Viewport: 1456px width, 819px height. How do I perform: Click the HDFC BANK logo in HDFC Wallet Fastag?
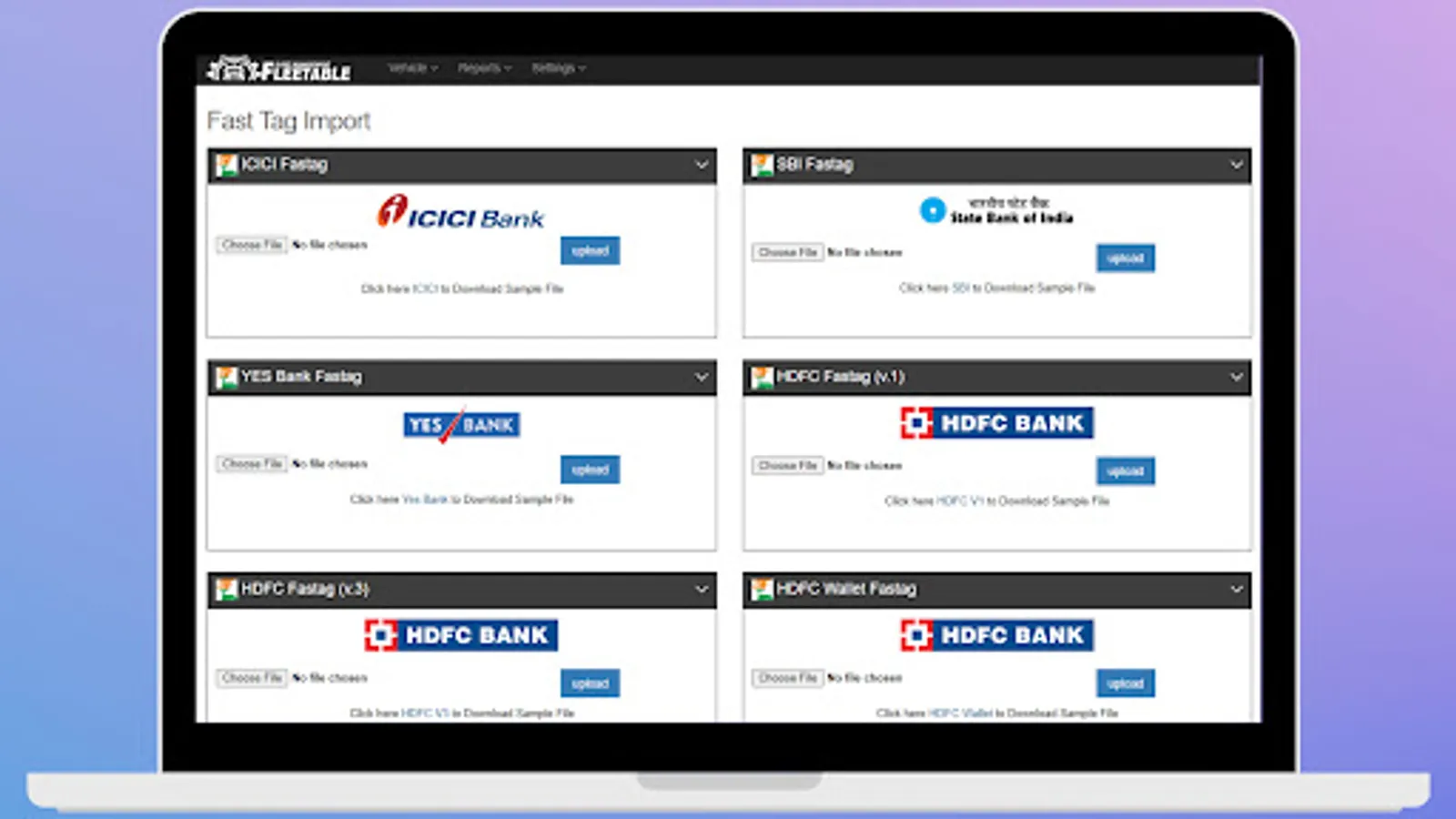996,635
